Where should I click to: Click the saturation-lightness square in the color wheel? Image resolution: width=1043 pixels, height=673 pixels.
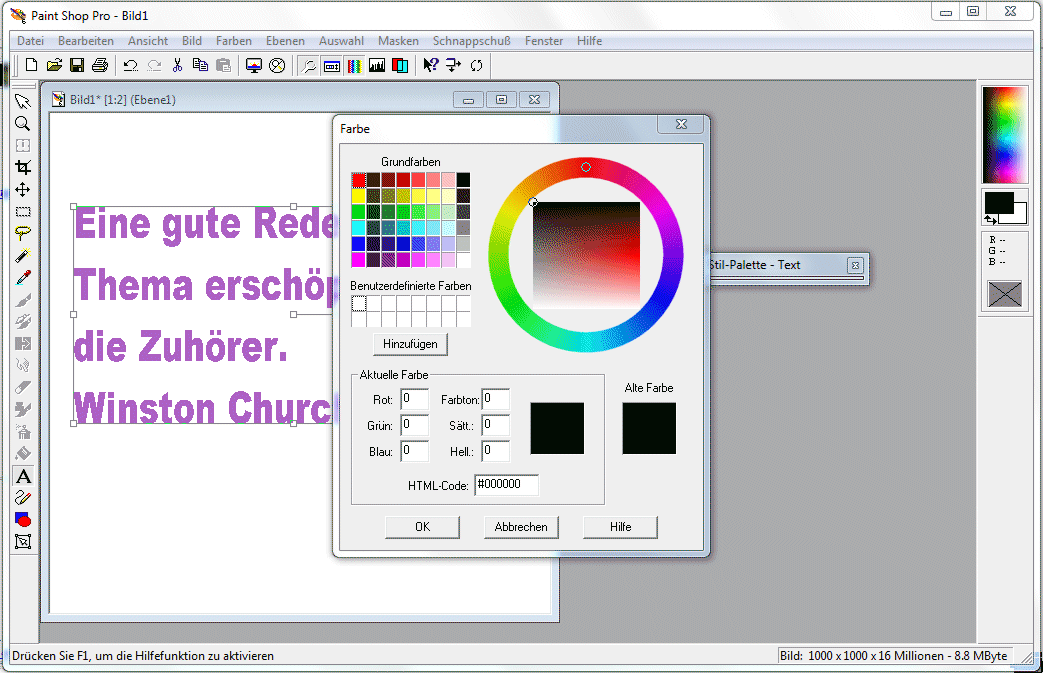point(586,255)
